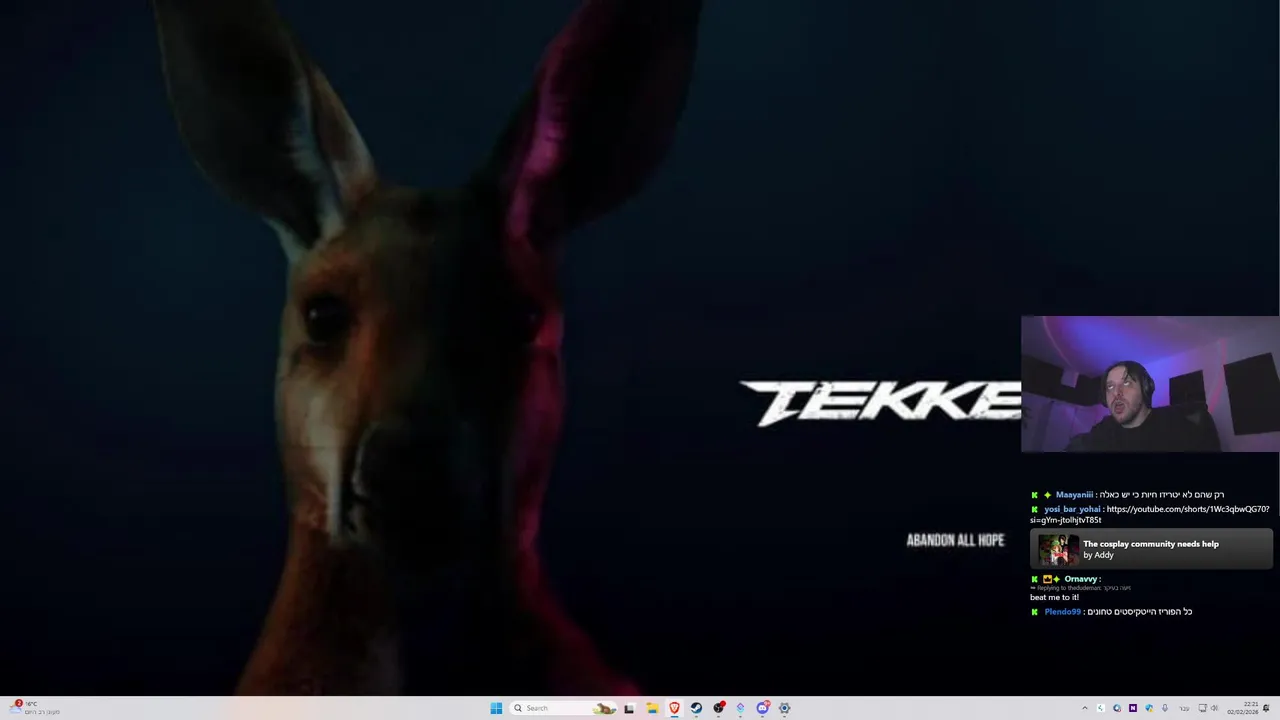Screen dimensions: 1280x720
Task: Click the yosi_bar_yohai username in chat
Action: click(1072, 509)
